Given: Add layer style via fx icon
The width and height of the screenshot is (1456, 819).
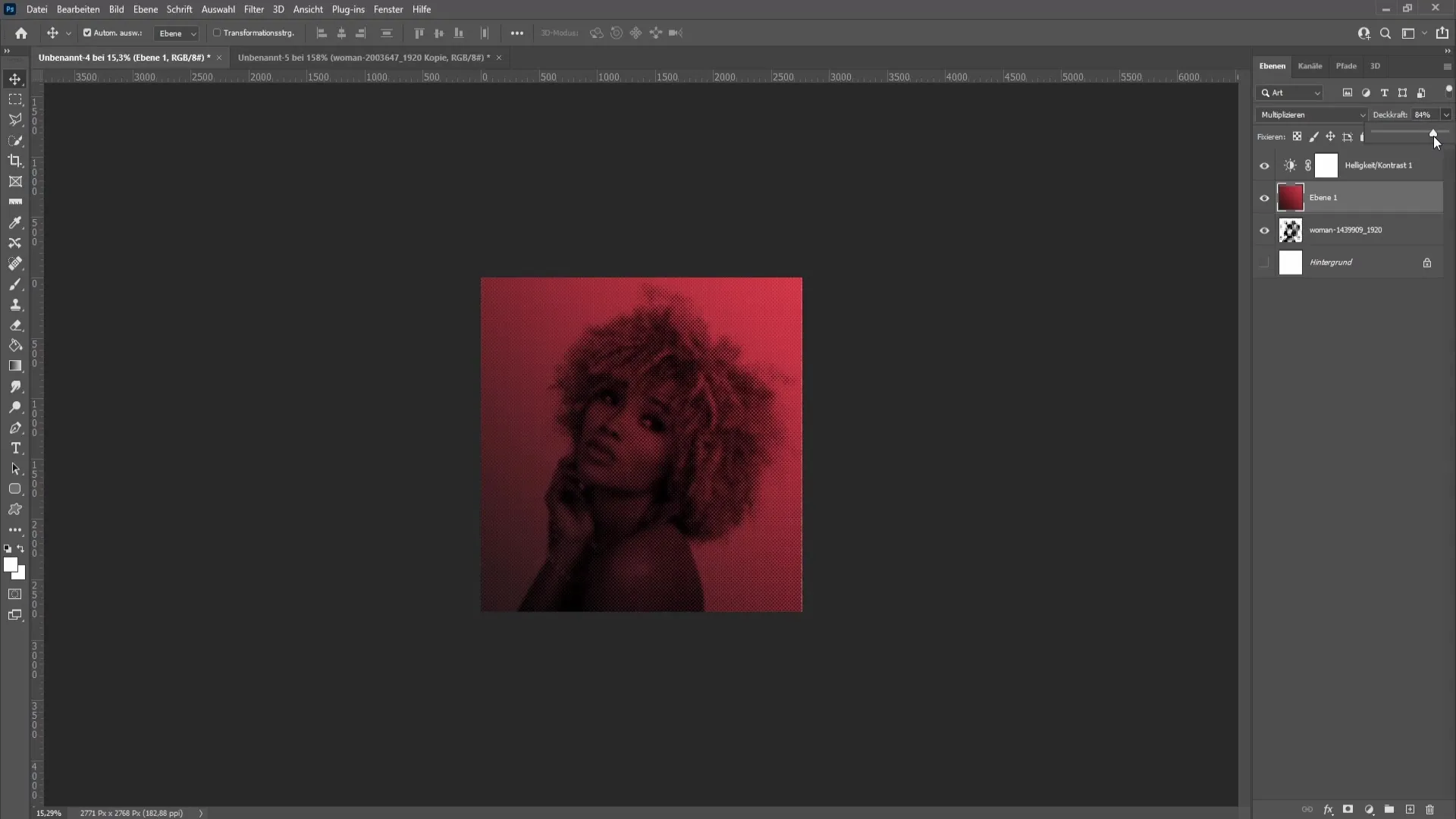Looking at the screenshot, I should coord(1329,810).
